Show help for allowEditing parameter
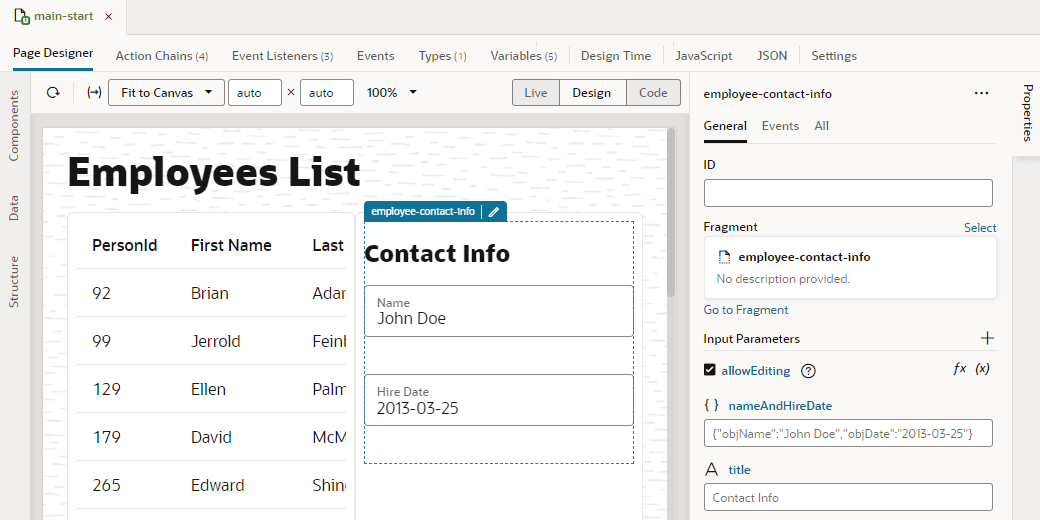Viewport: 1040px width, 520px height. tap(808, 371)
